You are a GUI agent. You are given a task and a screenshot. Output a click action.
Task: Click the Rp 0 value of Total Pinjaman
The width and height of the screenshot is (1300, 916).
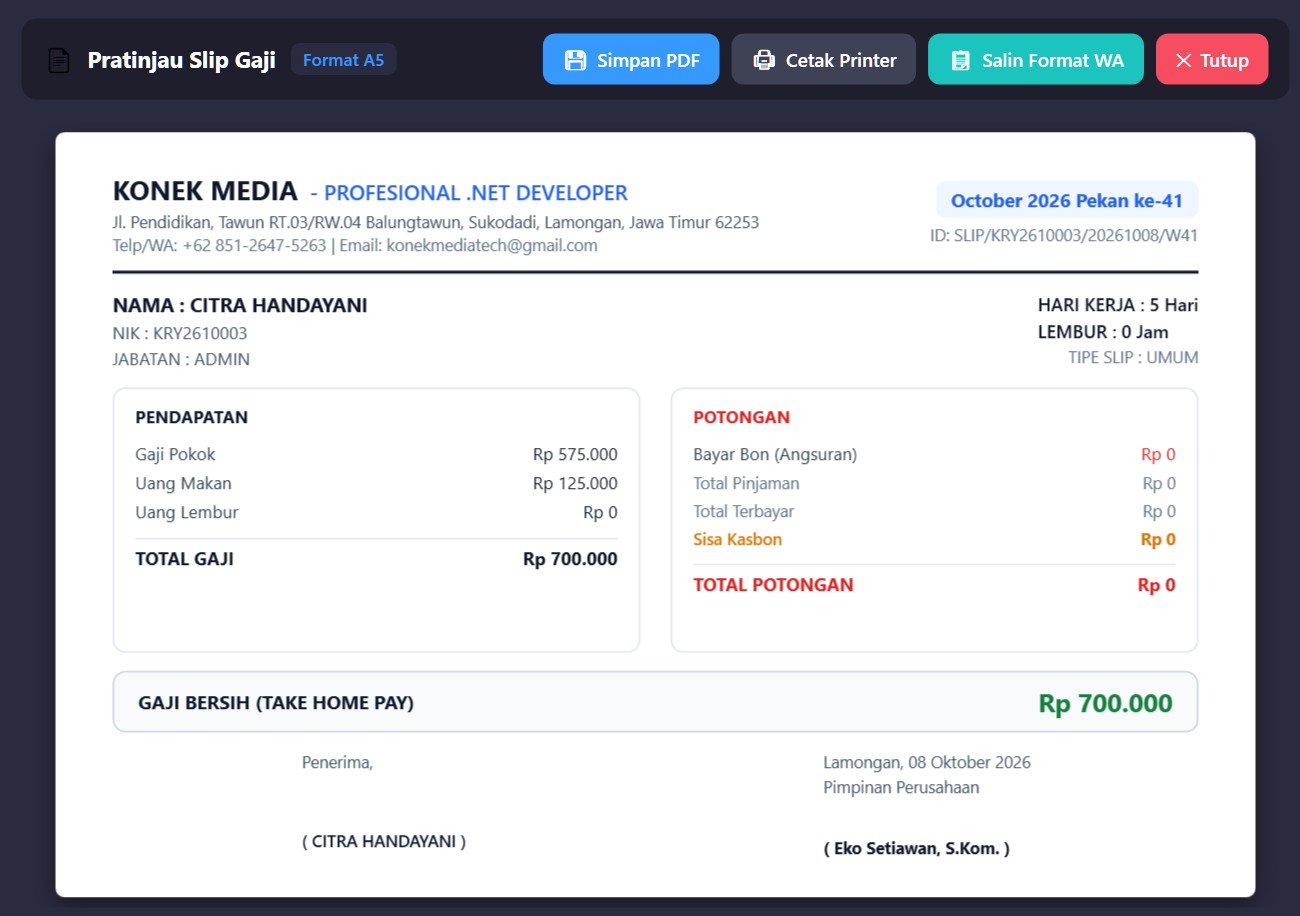pos(1159,483)
